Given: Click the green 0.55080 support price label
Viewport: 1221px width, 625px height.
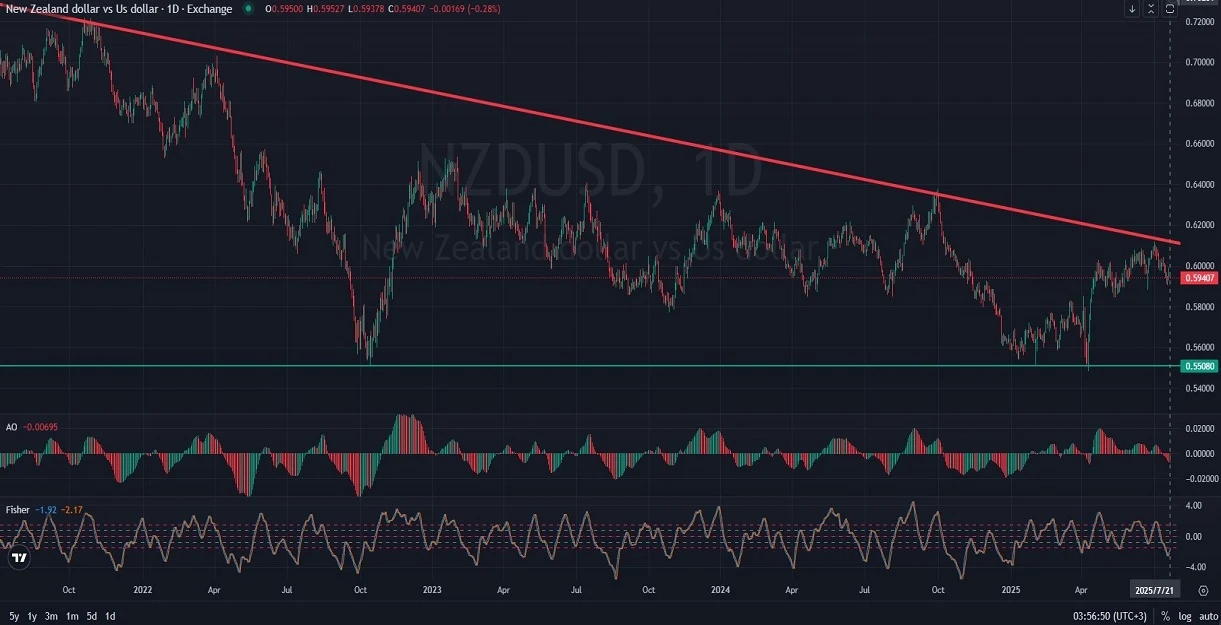Looking at the screenshot, I should coord(1200,367).
